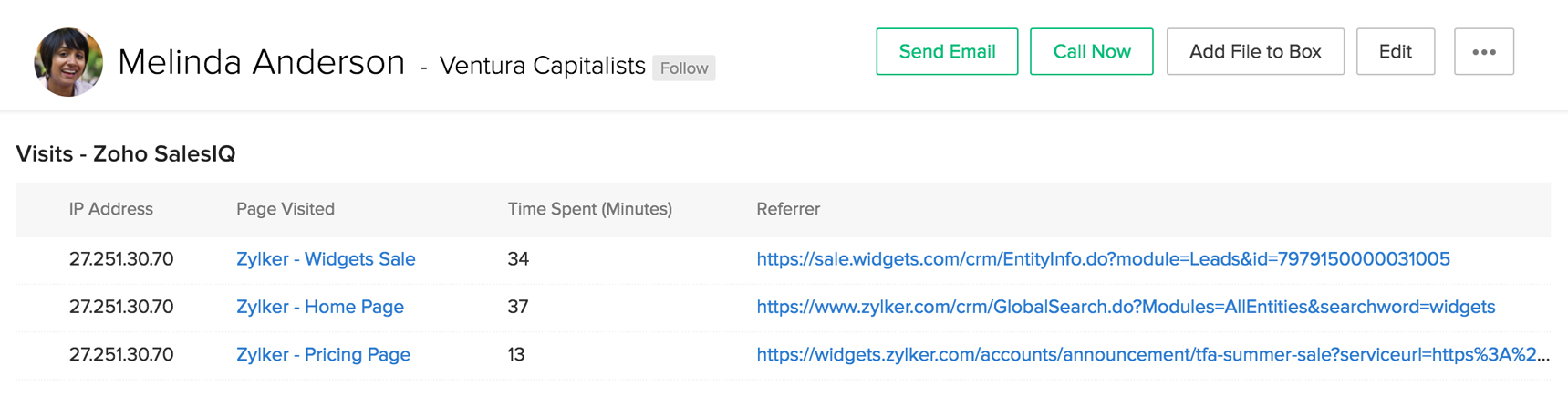Open the sale.widgets.com referrer URL
Image resolution: width=1568 pixels, height=398 pixels.
coord(1103,259)
